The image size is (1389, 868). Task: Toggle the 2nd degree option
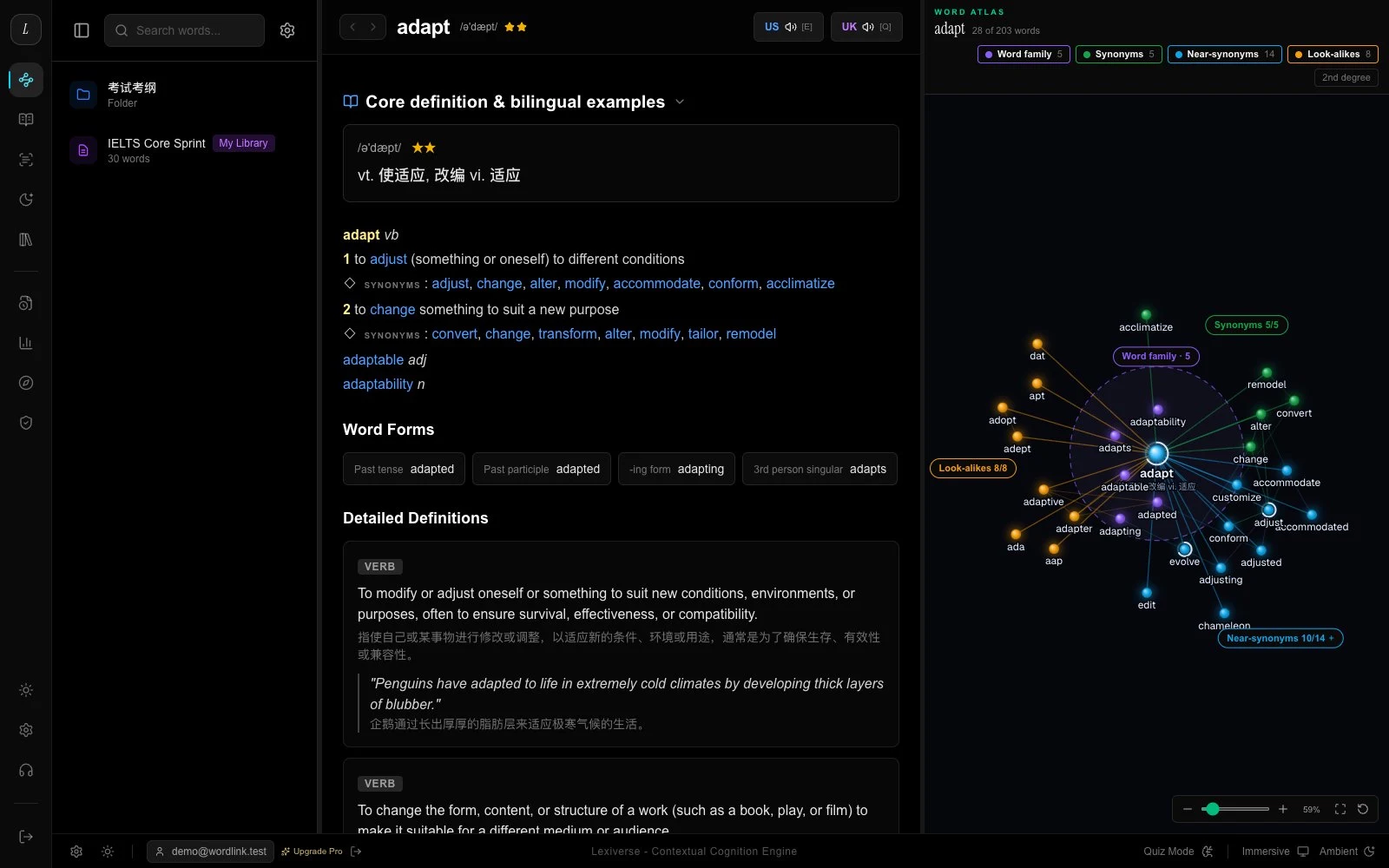point(1346,77)
